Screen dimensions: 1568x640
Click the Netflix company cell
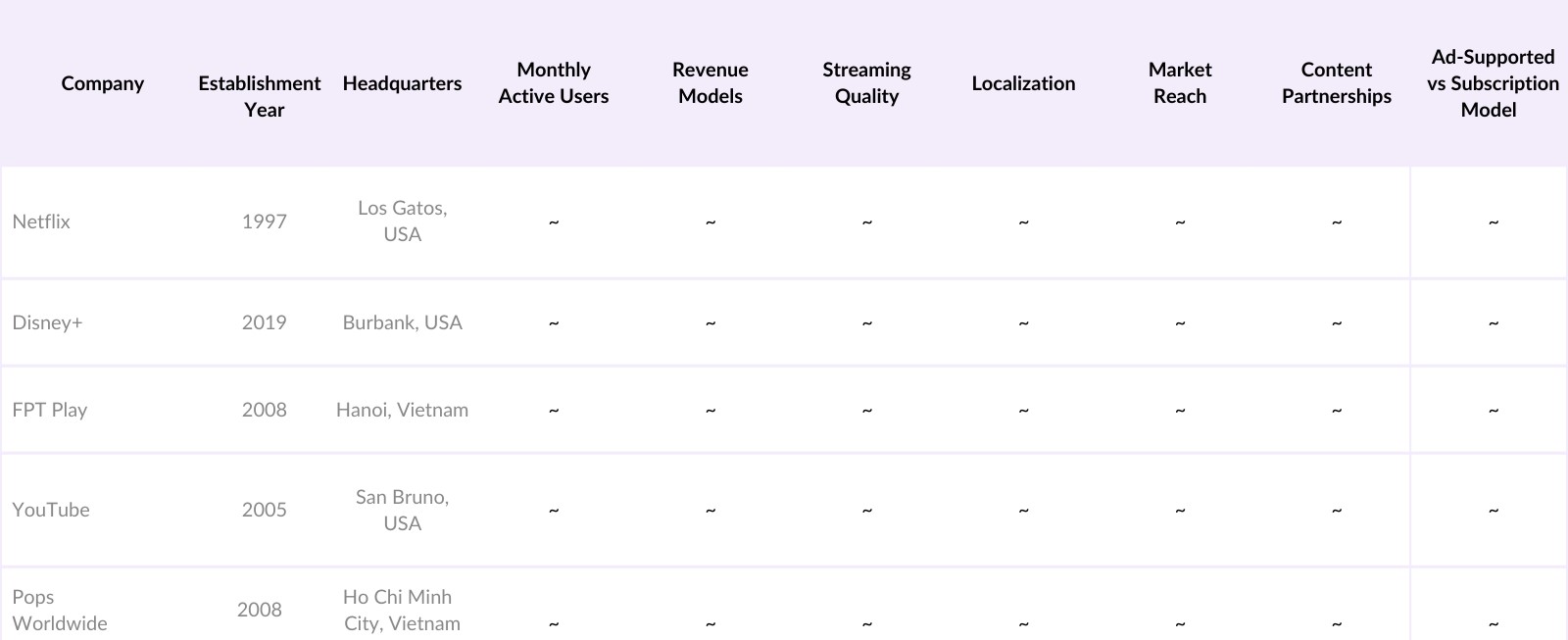(41, 222)
